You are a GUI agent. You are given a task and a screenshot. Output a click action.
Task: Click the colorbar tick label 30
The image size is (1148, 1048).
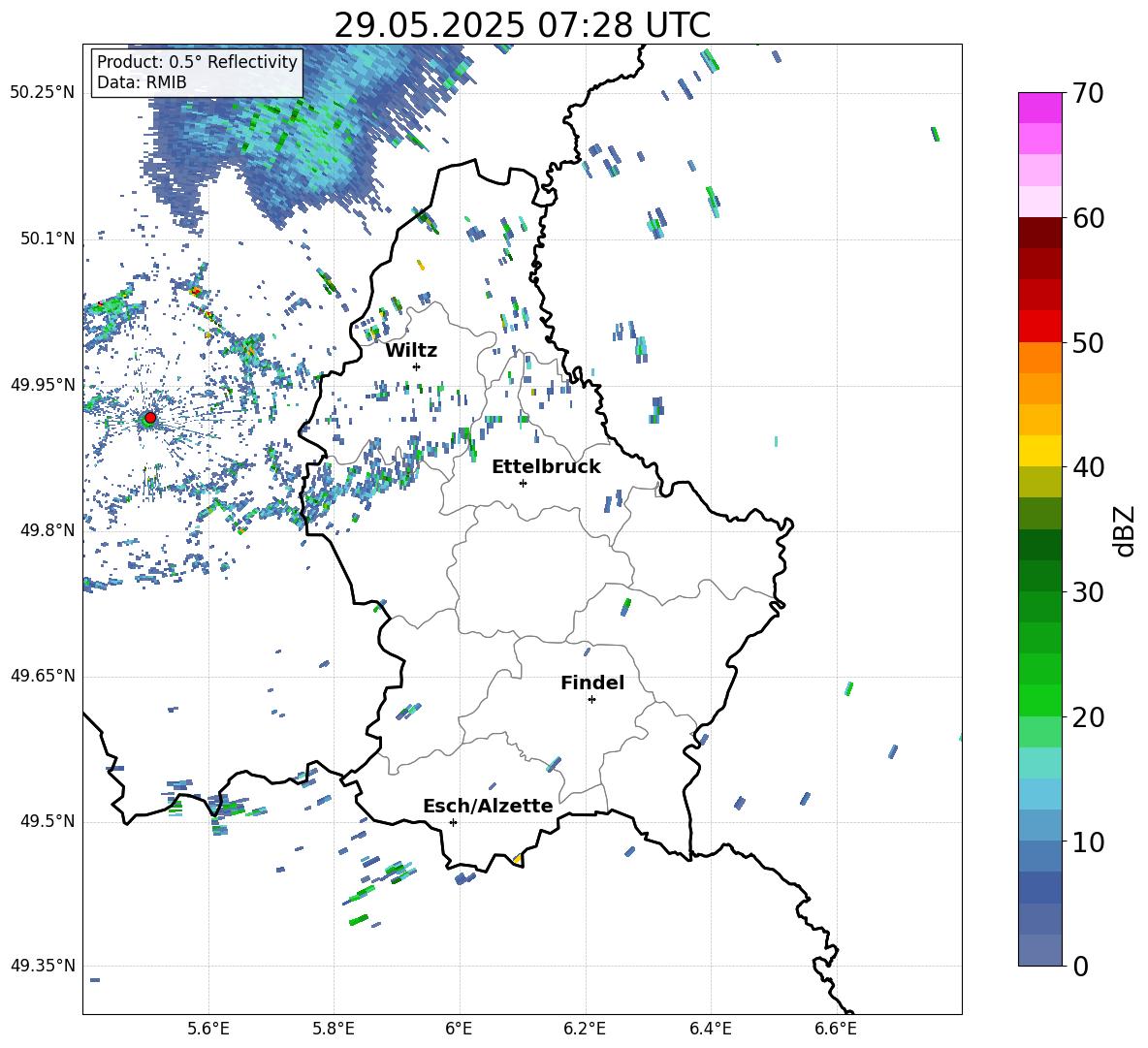point(1088,592)
